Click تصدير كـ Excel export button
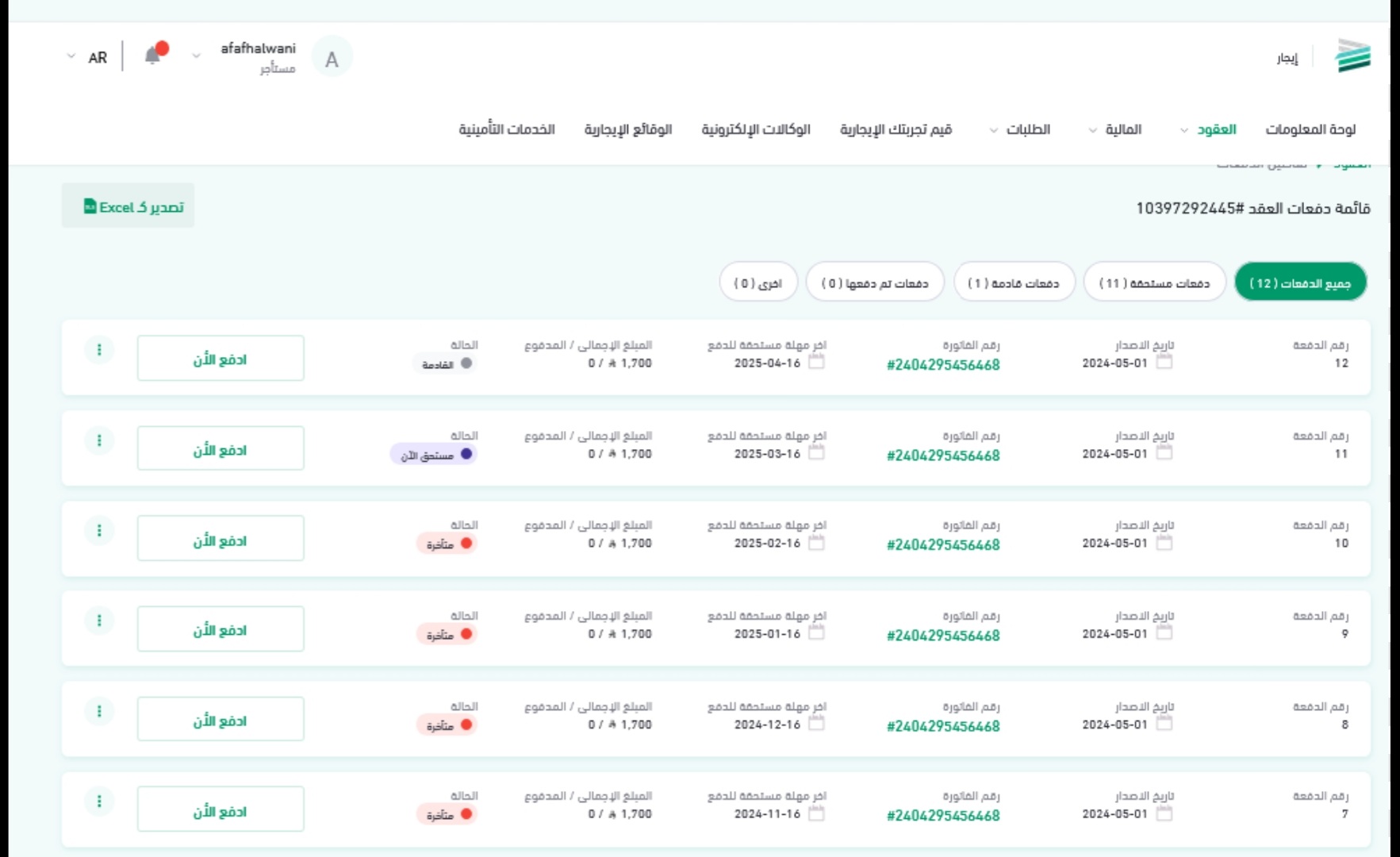1400x857 pixels. click(128, 206)
